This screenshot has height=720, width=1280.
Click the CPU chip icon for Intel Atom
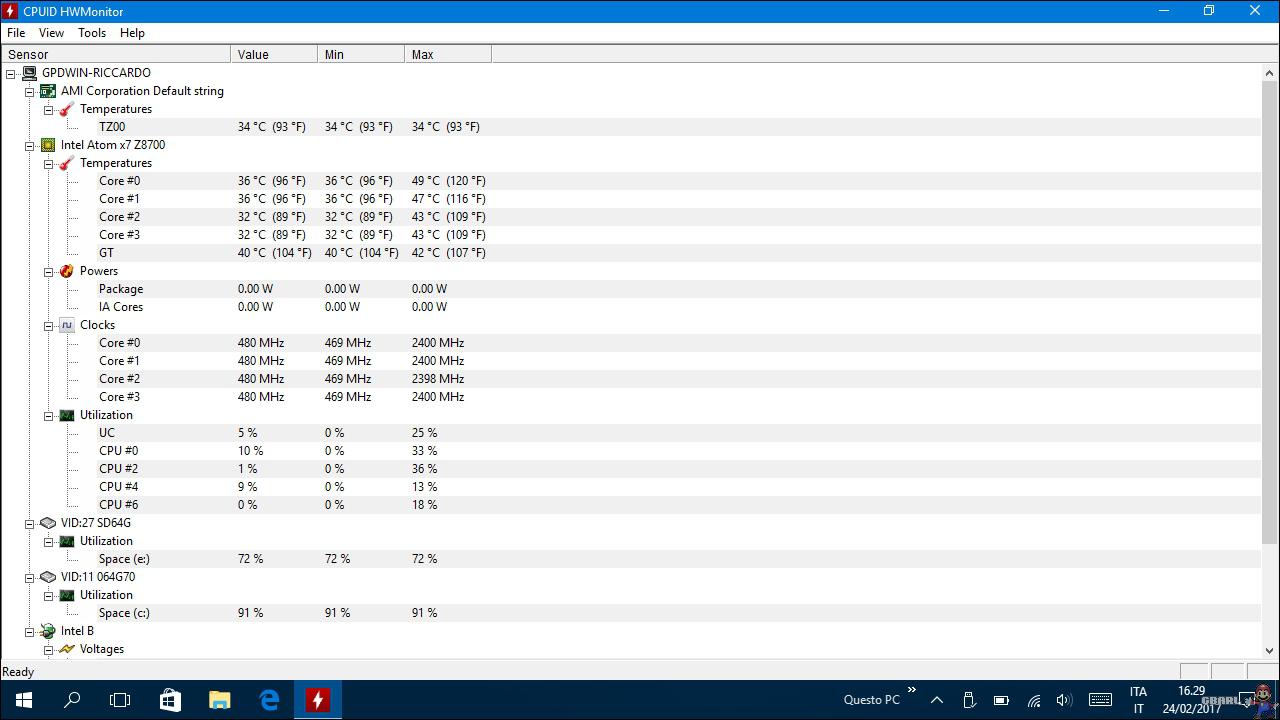[x=47, y=145]
